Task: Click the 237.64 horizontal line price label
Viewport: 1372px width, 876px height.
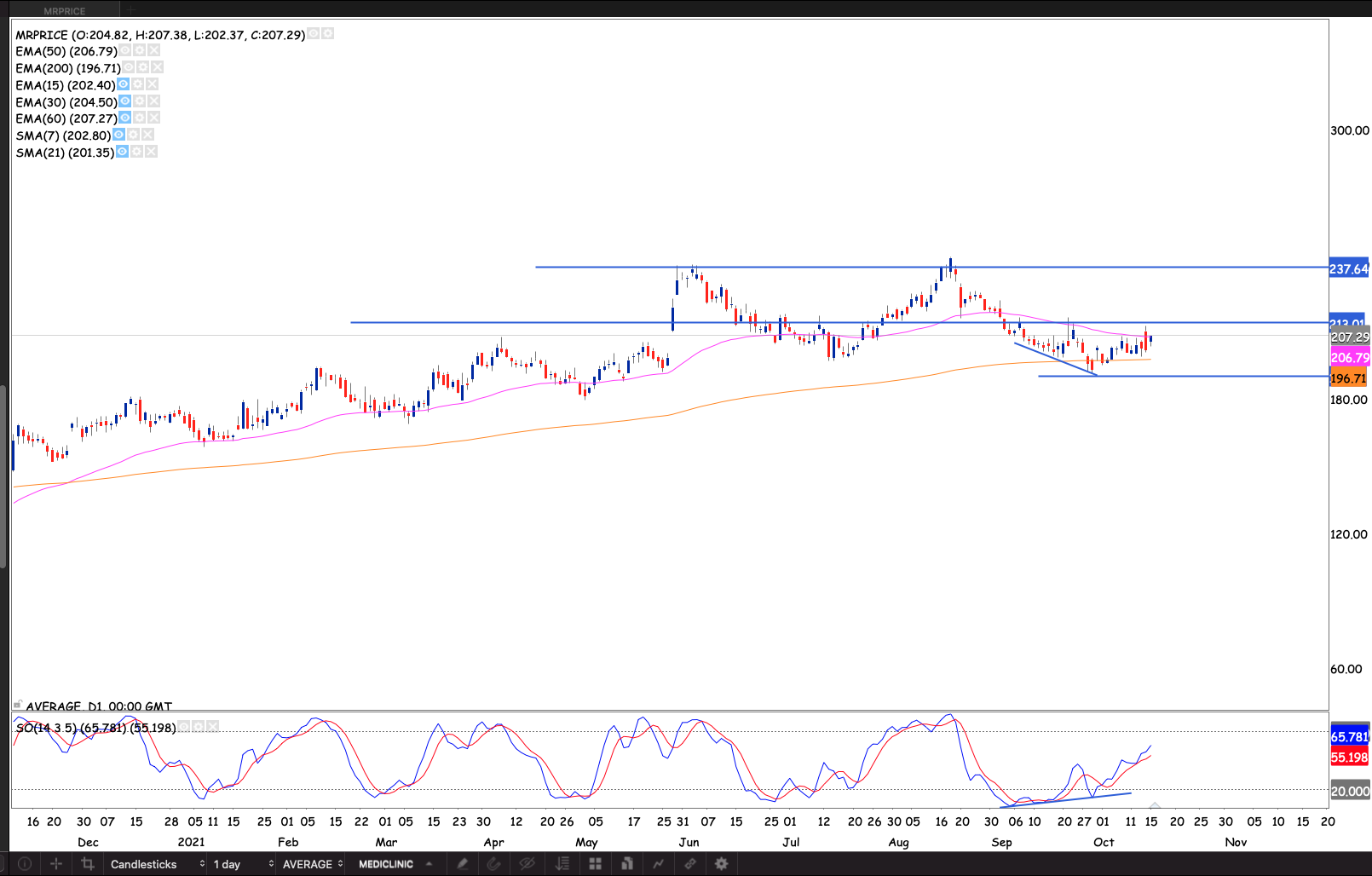Action: point(1349,269)
